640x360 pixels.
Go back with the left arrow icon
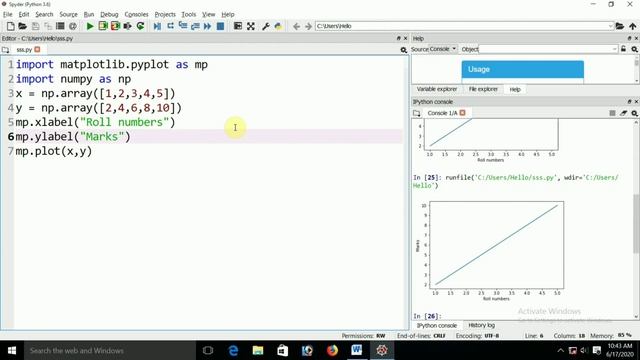[x=296, y=26]
